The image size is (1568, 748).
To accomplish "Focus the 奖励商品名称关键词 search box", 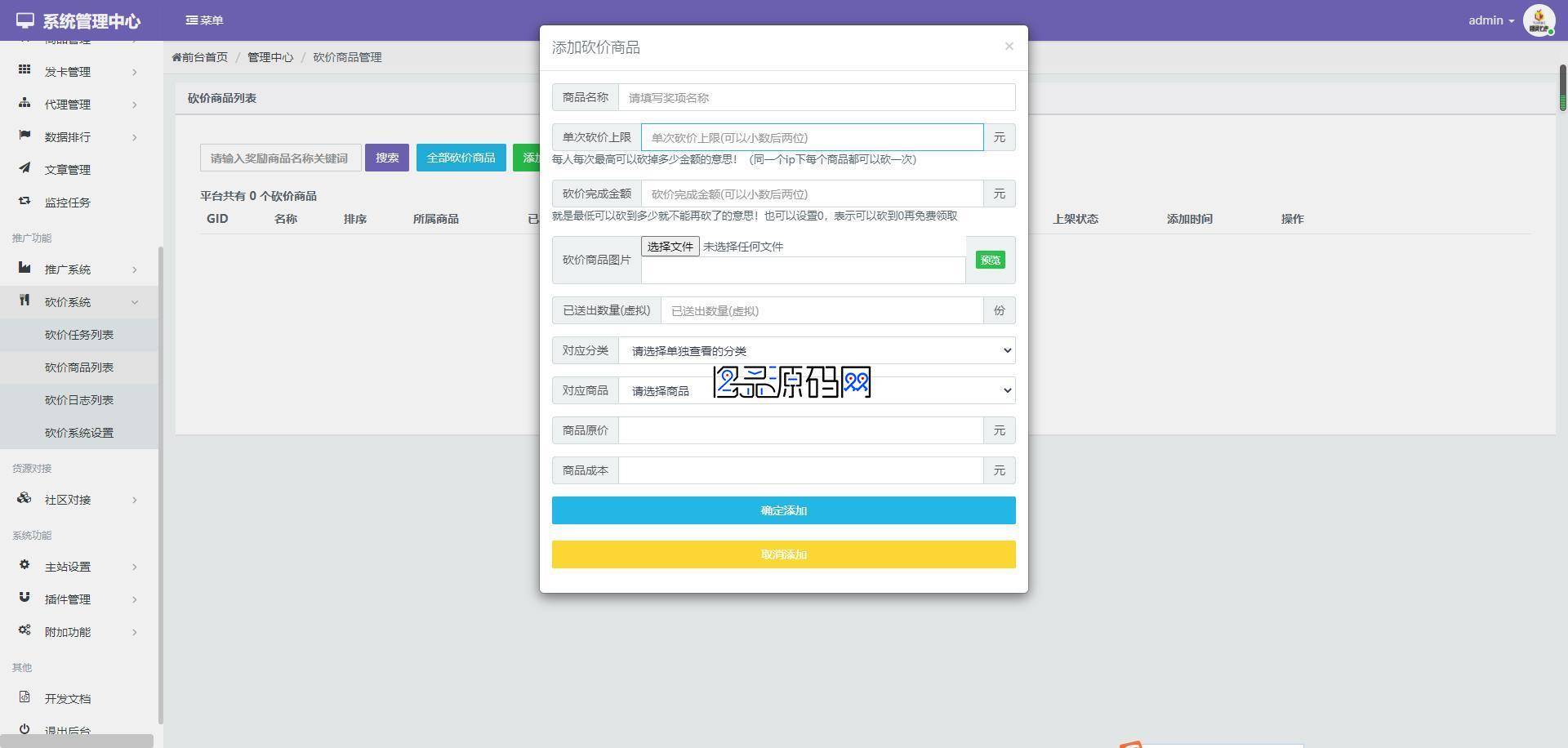I will [280, 158].
